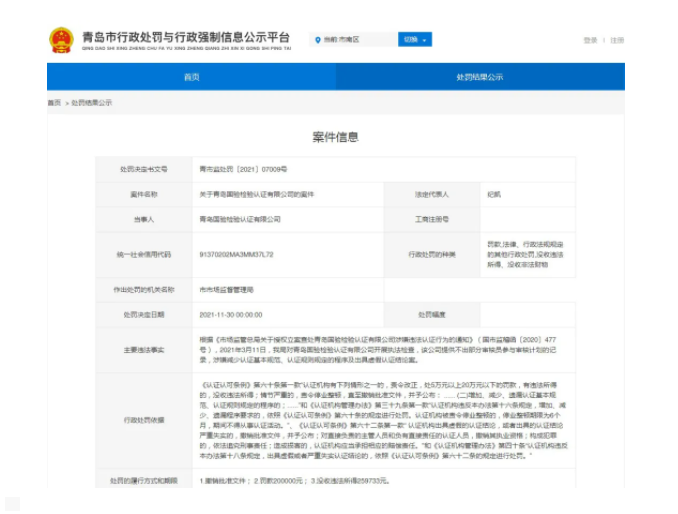
Task: Click the 案件信息 heading
Action: tap(335, 137)
